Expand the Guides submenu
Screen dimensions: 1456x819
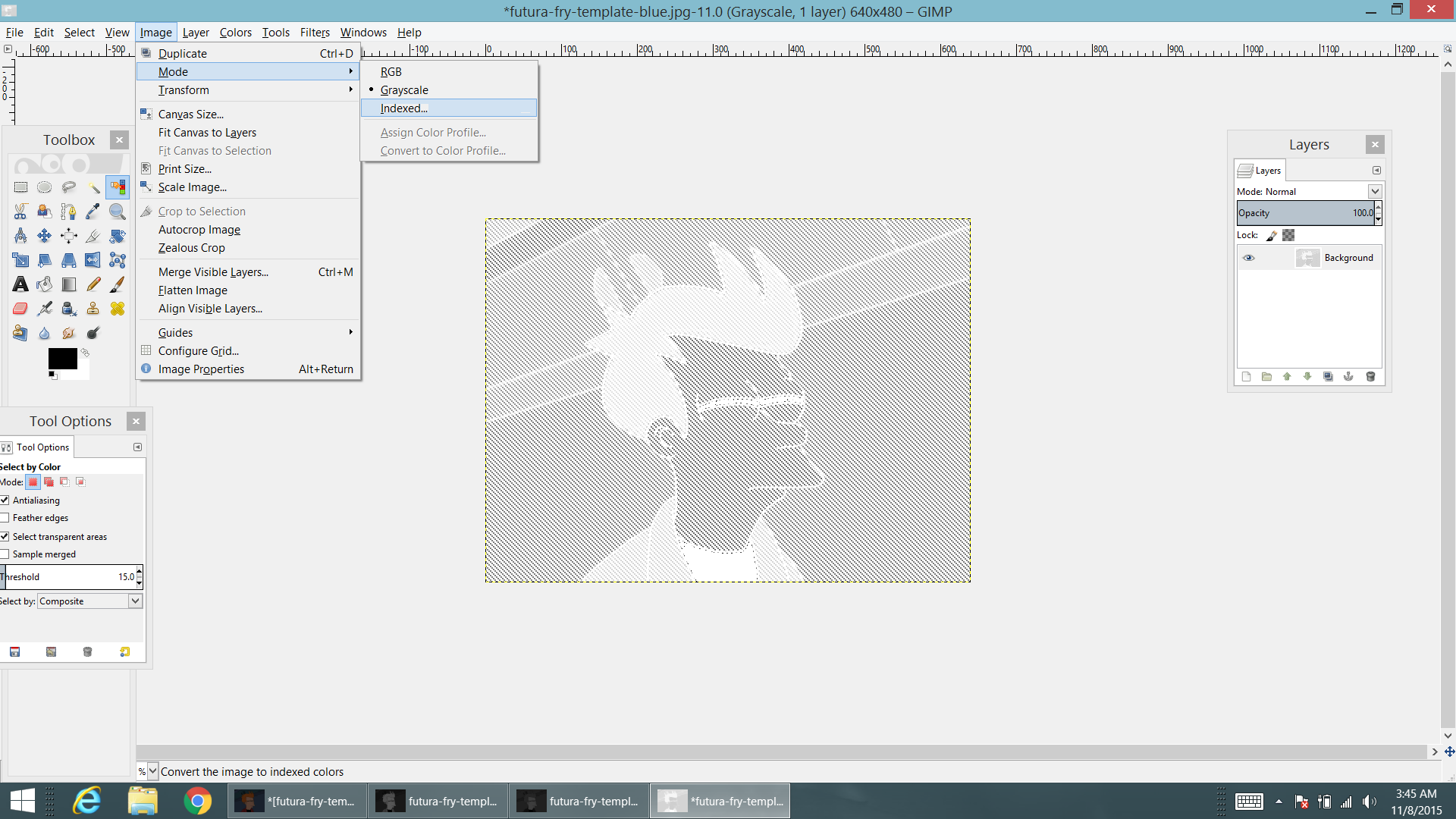pos(247,333)
